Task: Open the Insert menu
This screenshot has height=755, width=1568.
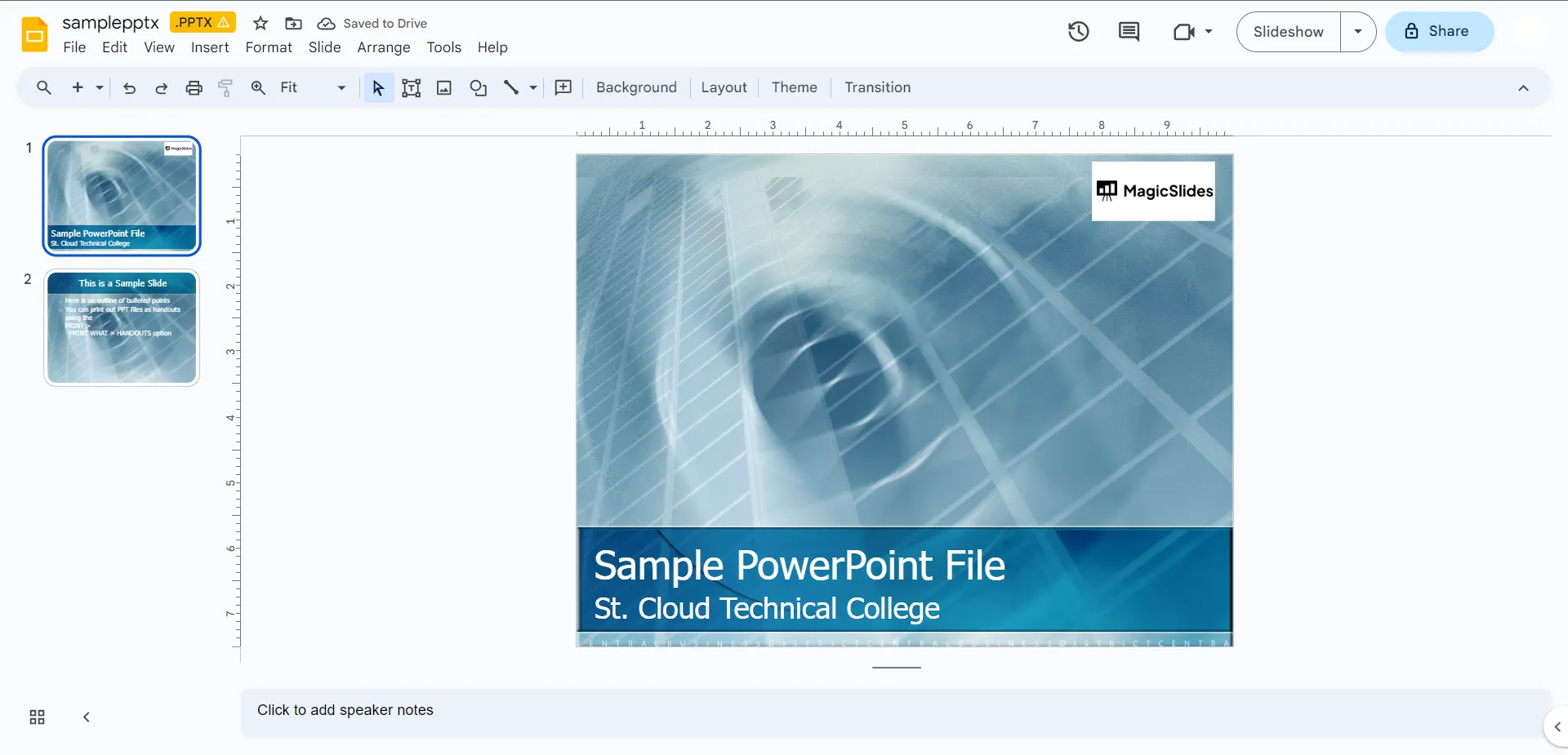Action: pyautogui.click(x=209, y=47)
